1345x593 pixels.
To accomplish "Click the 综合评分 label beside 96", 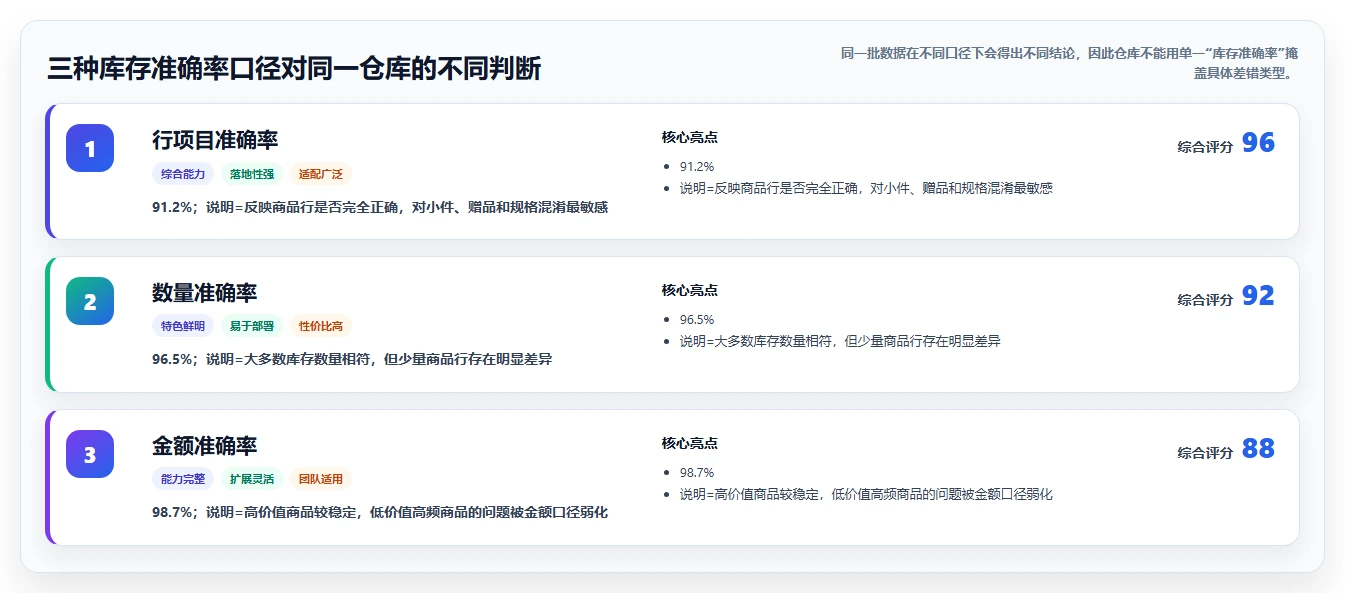I will tap(1205, 147).
